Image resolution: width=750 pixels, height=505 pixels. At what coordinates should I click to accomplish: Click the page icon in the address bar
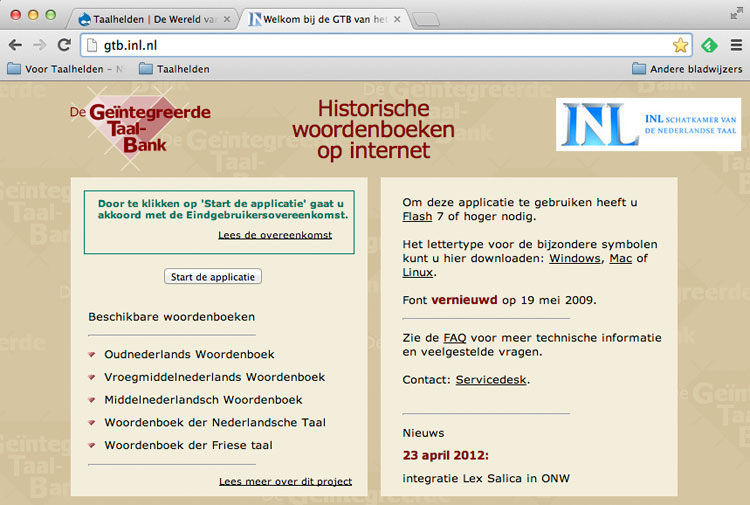pos(91,45)
